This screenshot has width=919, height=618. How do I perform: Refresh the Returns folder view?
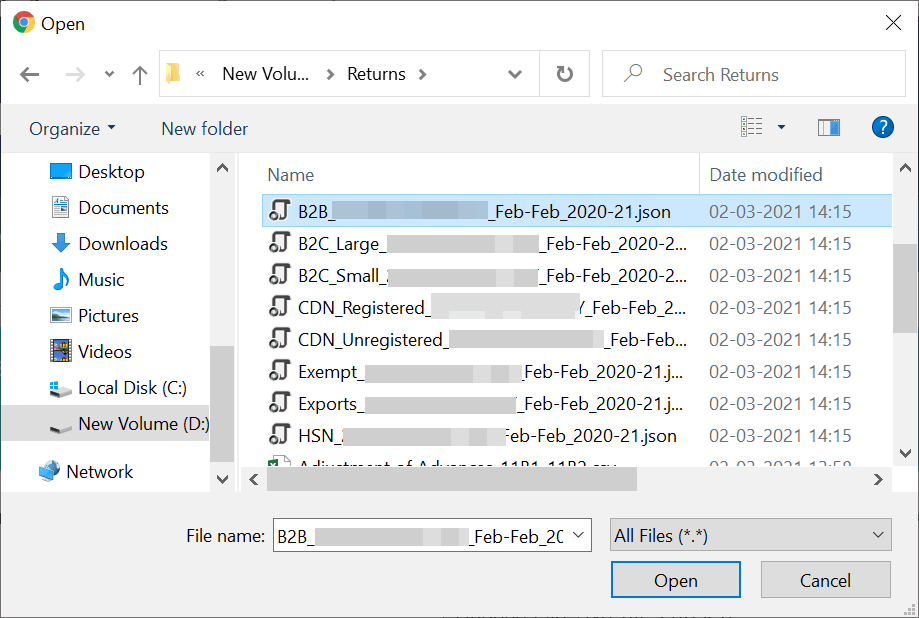click(564, 74)
